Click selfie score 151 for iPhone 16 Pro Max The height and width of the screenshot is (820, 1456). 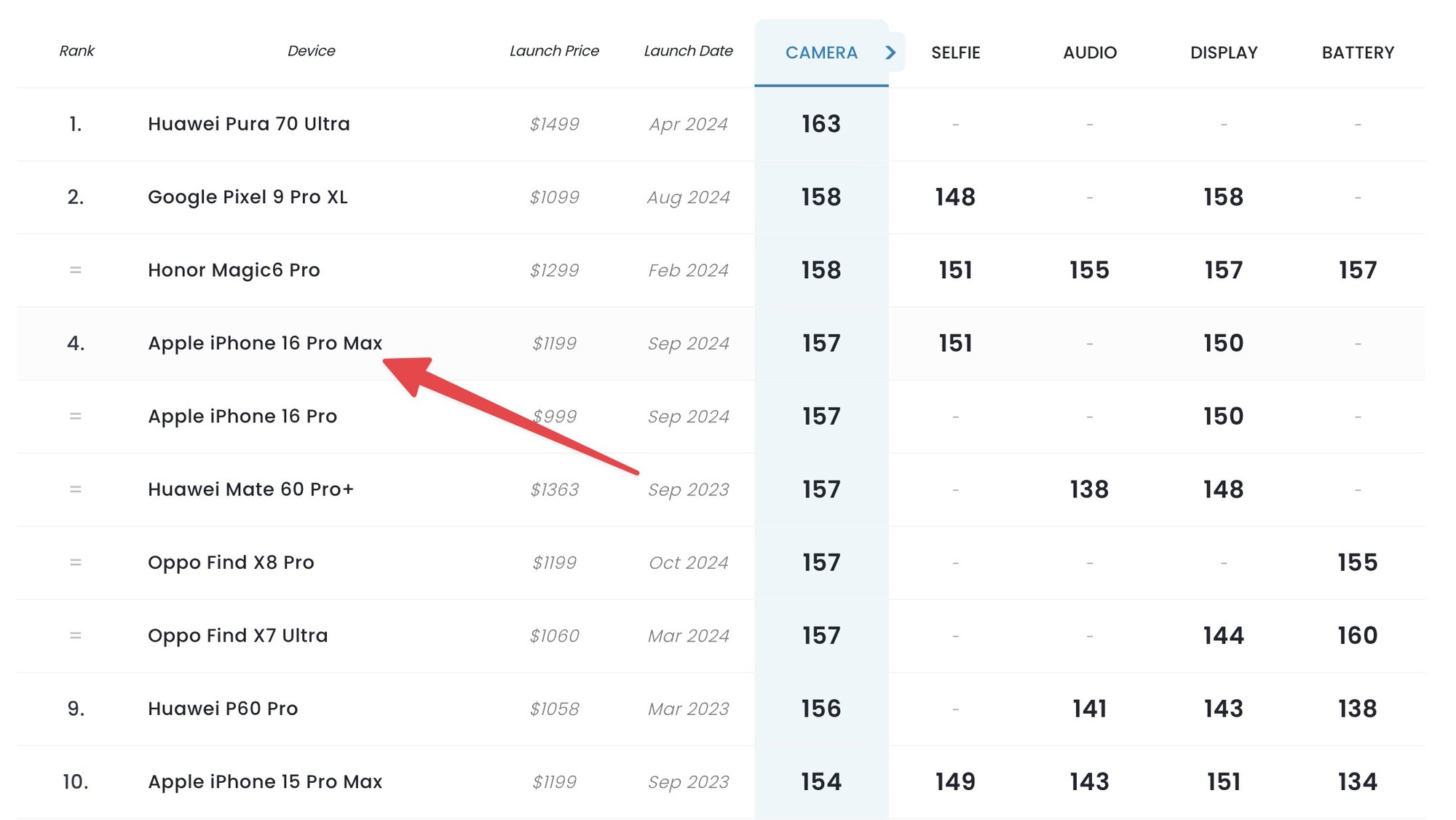coord(955,343)
